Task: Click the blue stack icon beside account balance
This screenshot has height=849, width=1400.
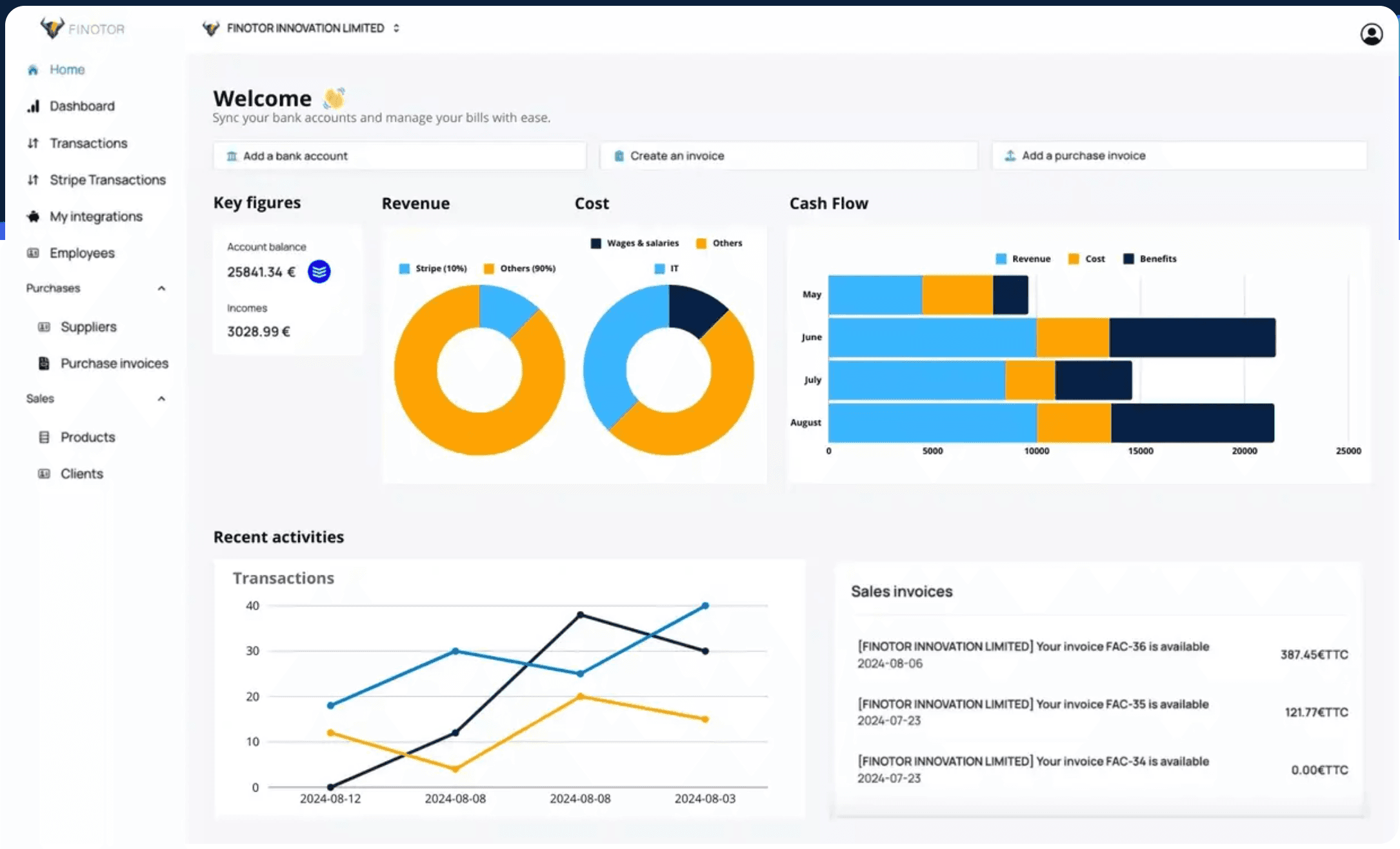Action: (319, 272)
